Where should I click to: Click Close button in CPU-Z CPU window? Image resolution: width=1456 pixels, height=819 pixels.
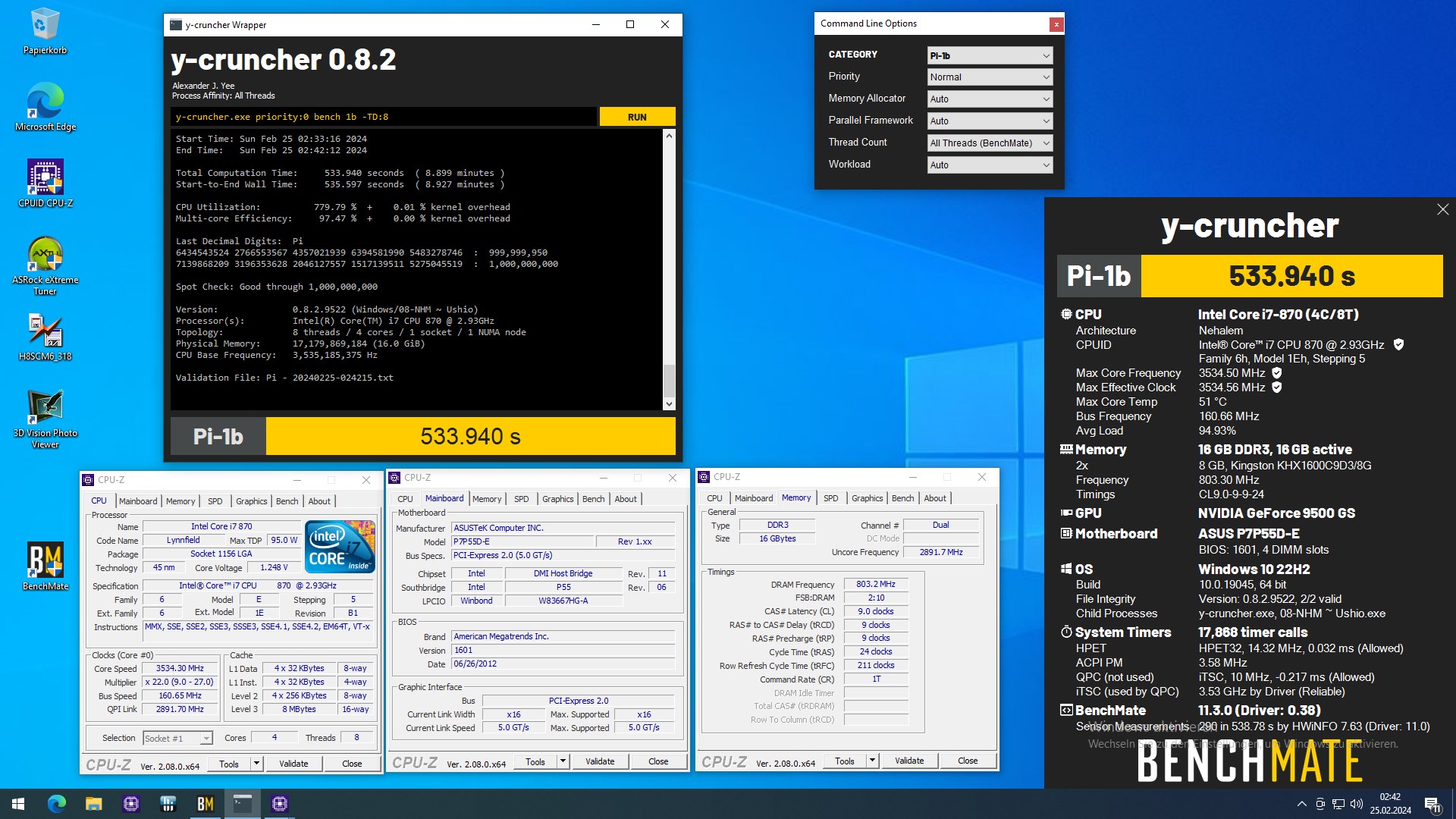point(352,764)
